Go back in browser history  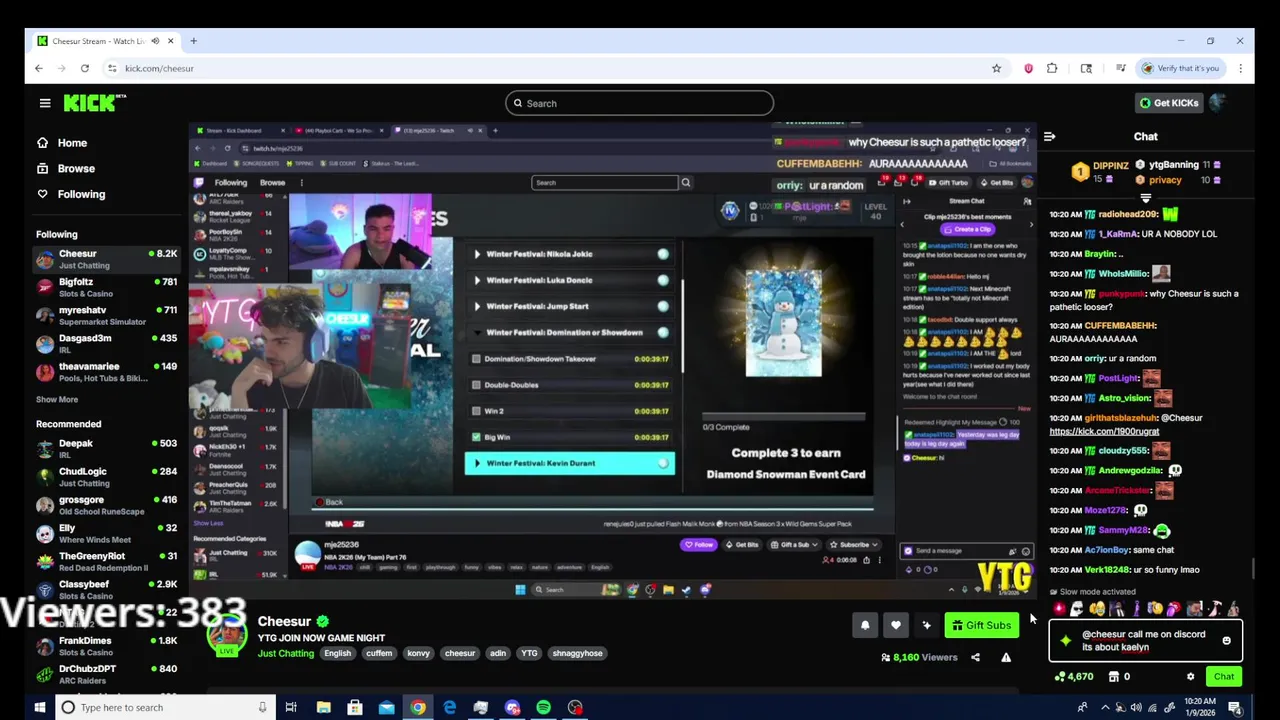point(39,68)
